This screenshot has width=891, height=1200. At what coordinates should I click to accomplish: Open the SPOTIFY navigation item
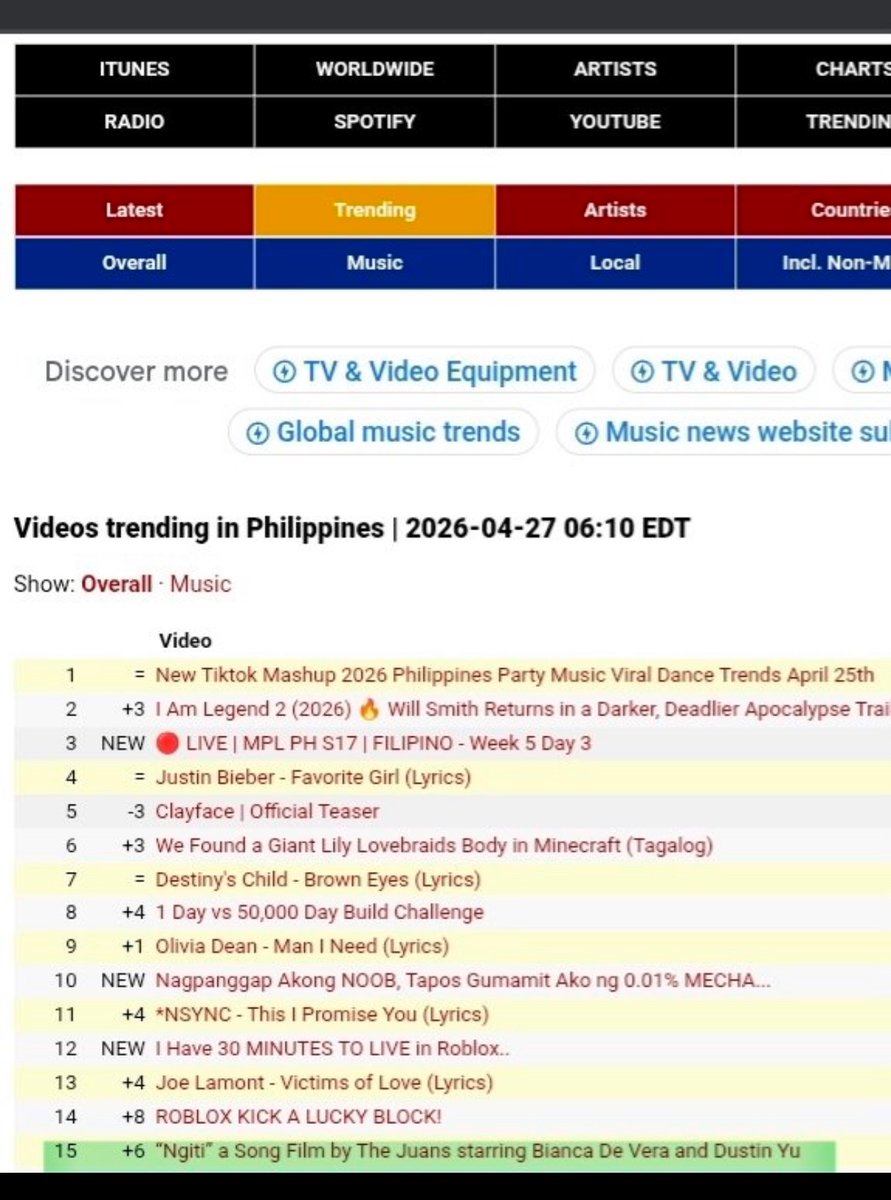(x=375, y=122)
